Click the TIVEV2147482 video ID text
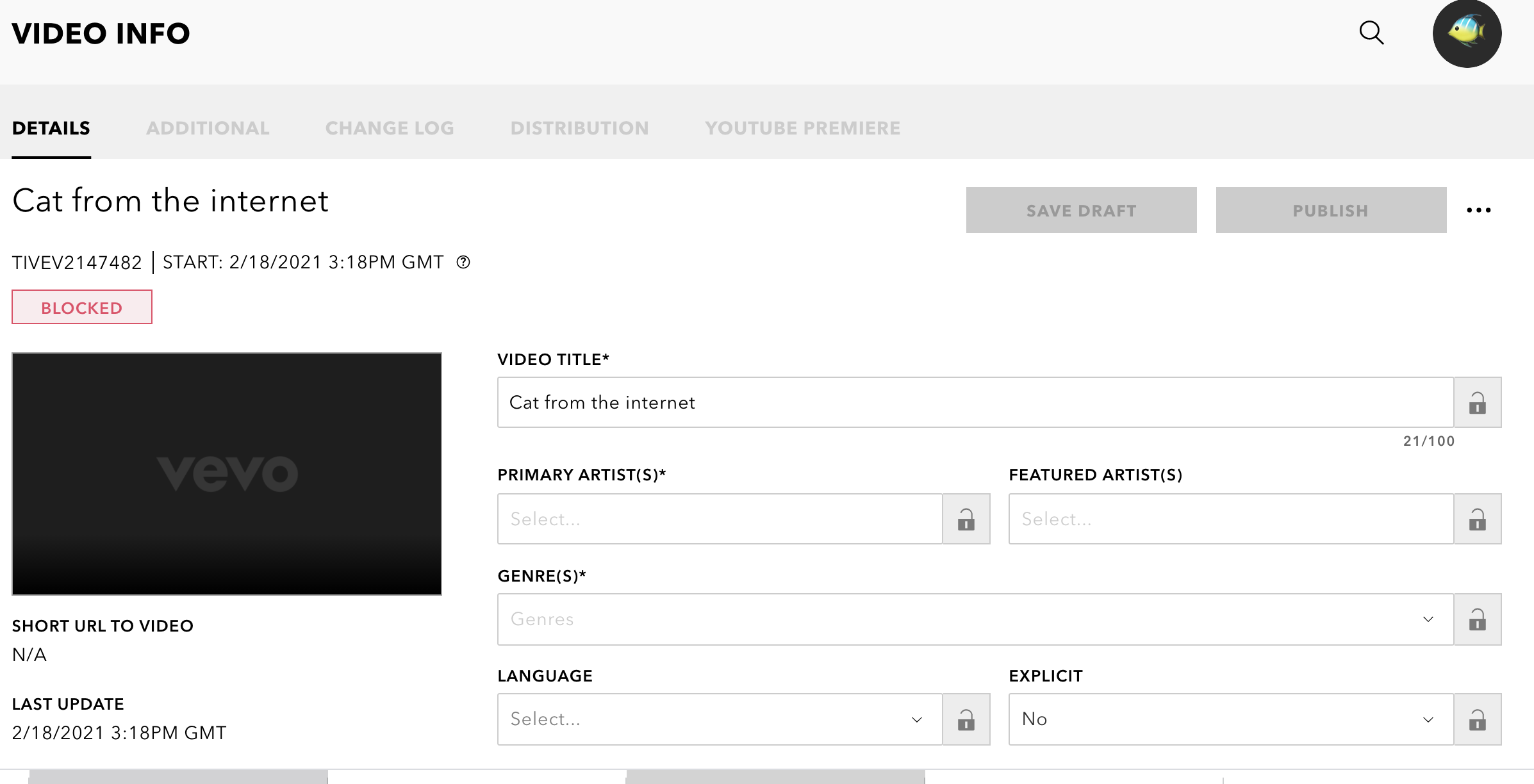This screenshot has height=784, width=1534. tap(77, 263)
